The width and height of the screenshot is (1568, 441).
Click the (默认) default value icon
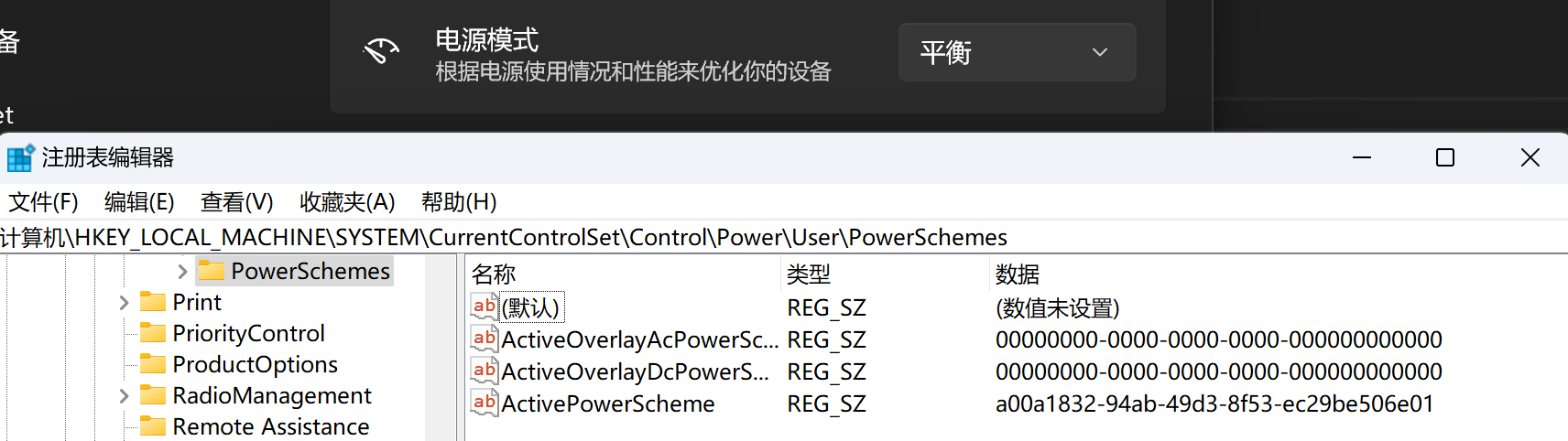484,307
